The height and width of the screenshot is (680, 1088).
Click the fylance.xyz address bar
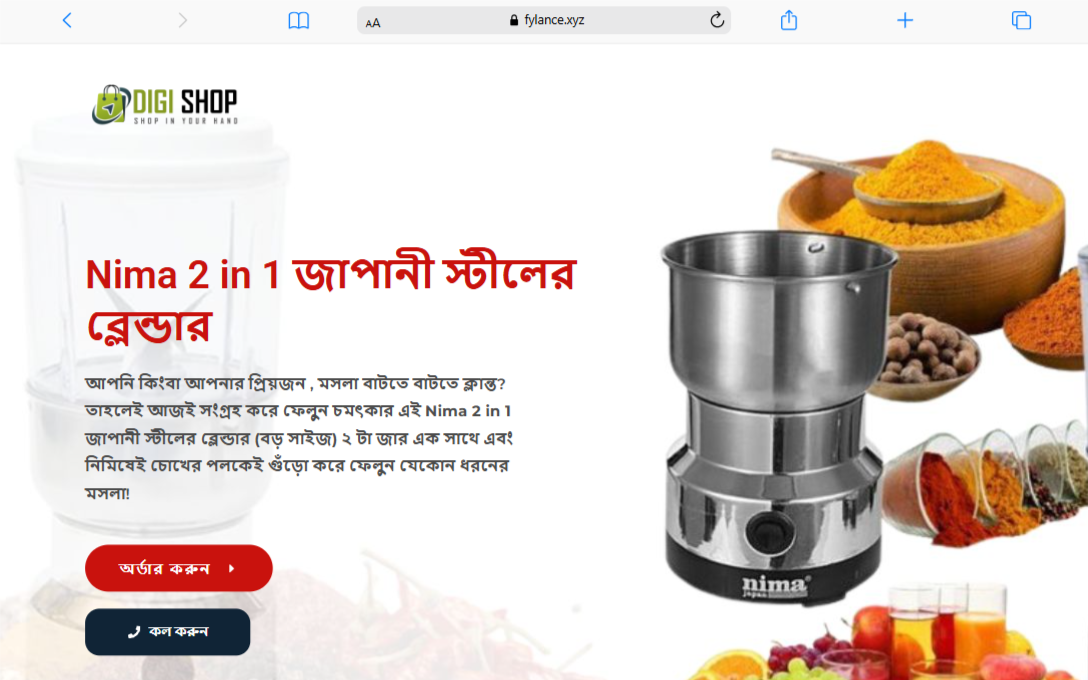click(544, 20)
